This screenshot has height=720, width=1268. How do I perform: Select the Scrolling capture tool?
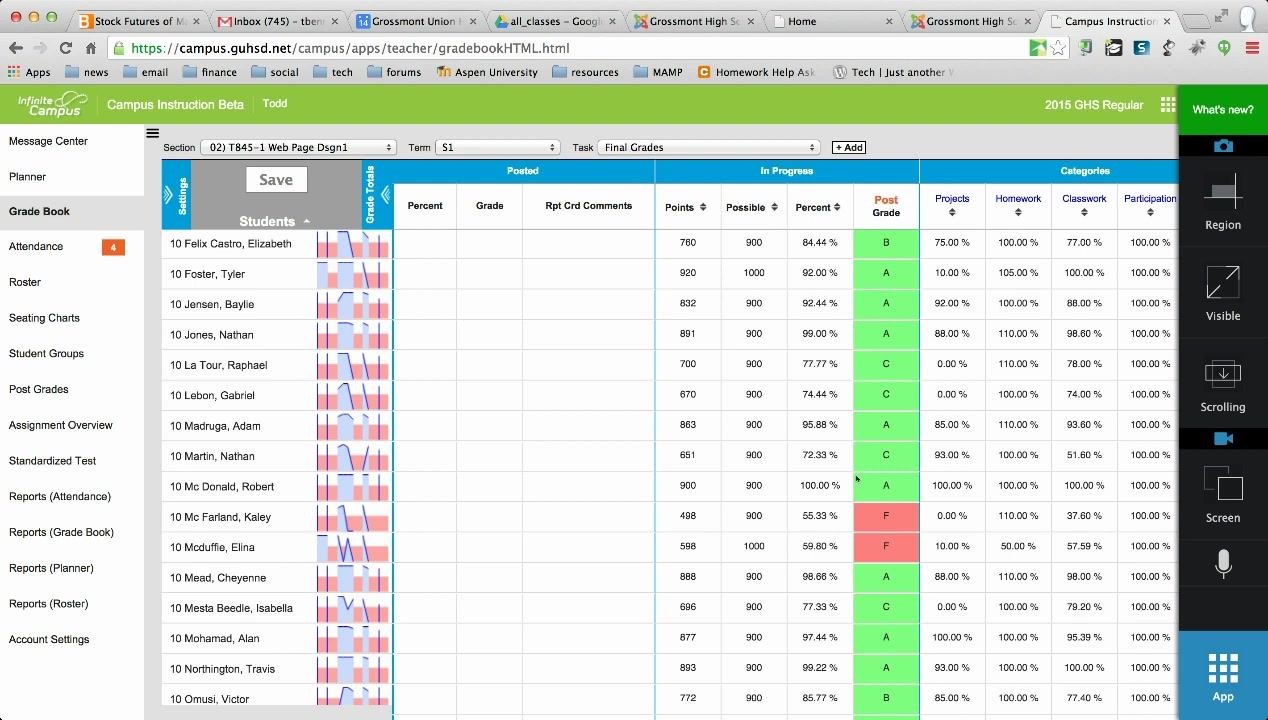coord(1223,384)
